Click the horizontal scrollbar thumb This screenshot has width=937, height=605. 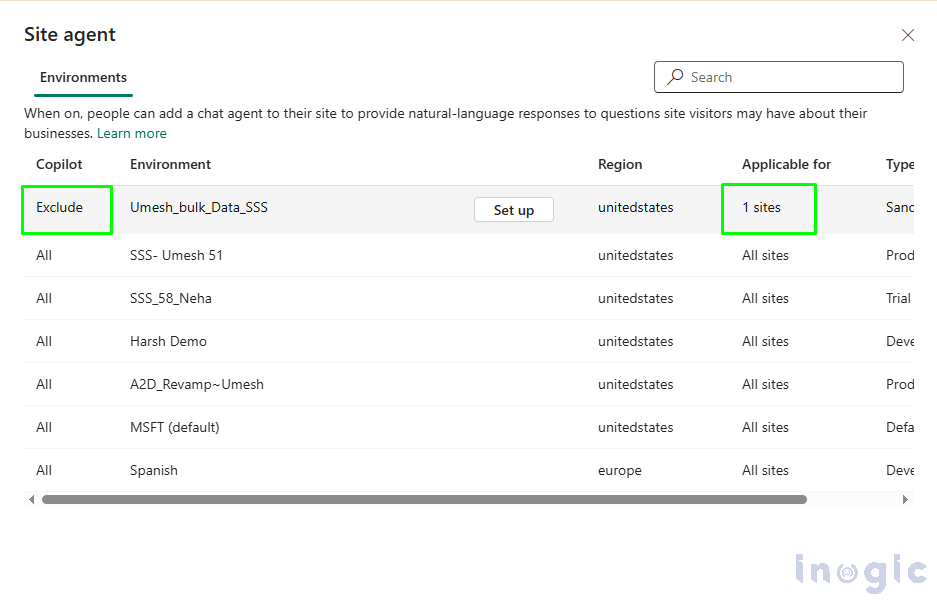point(424,499)
